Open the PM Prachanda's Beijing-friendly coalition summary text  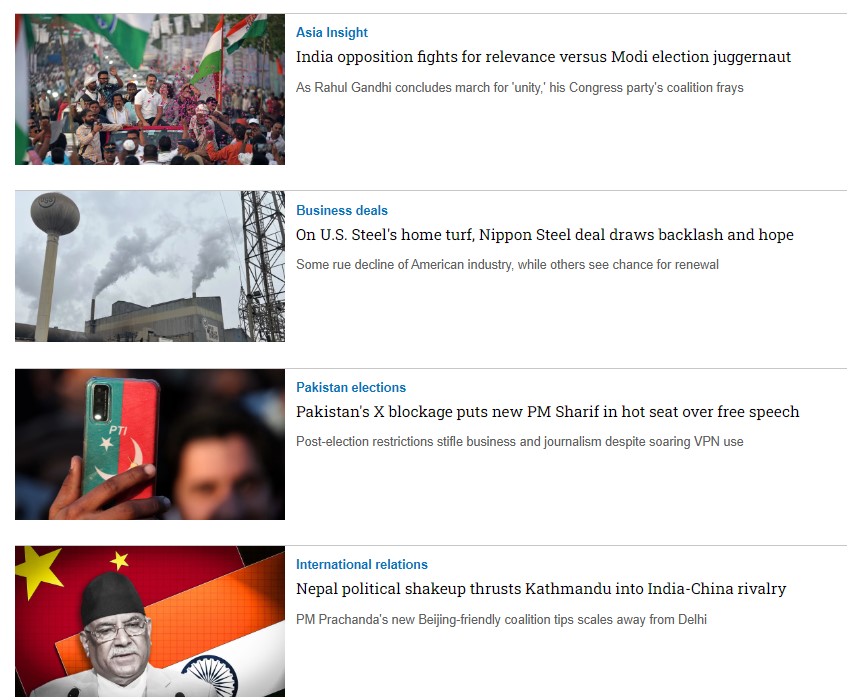tap(501, 620)
